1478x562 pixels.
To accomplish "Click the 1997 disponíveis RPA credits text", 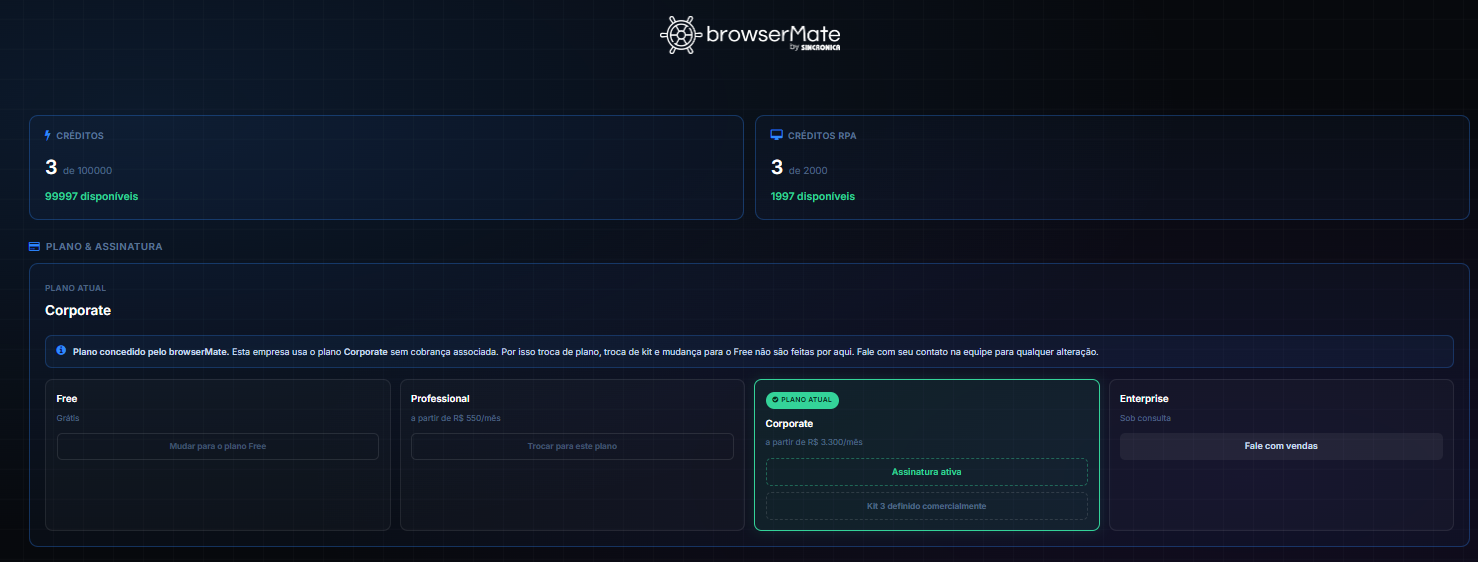I will (813, 196).
